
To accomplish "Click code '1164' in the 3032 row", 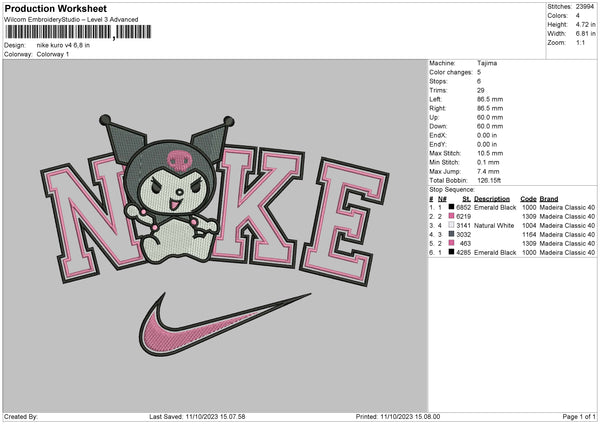I will pyautogui.click(x=529, y=234).
